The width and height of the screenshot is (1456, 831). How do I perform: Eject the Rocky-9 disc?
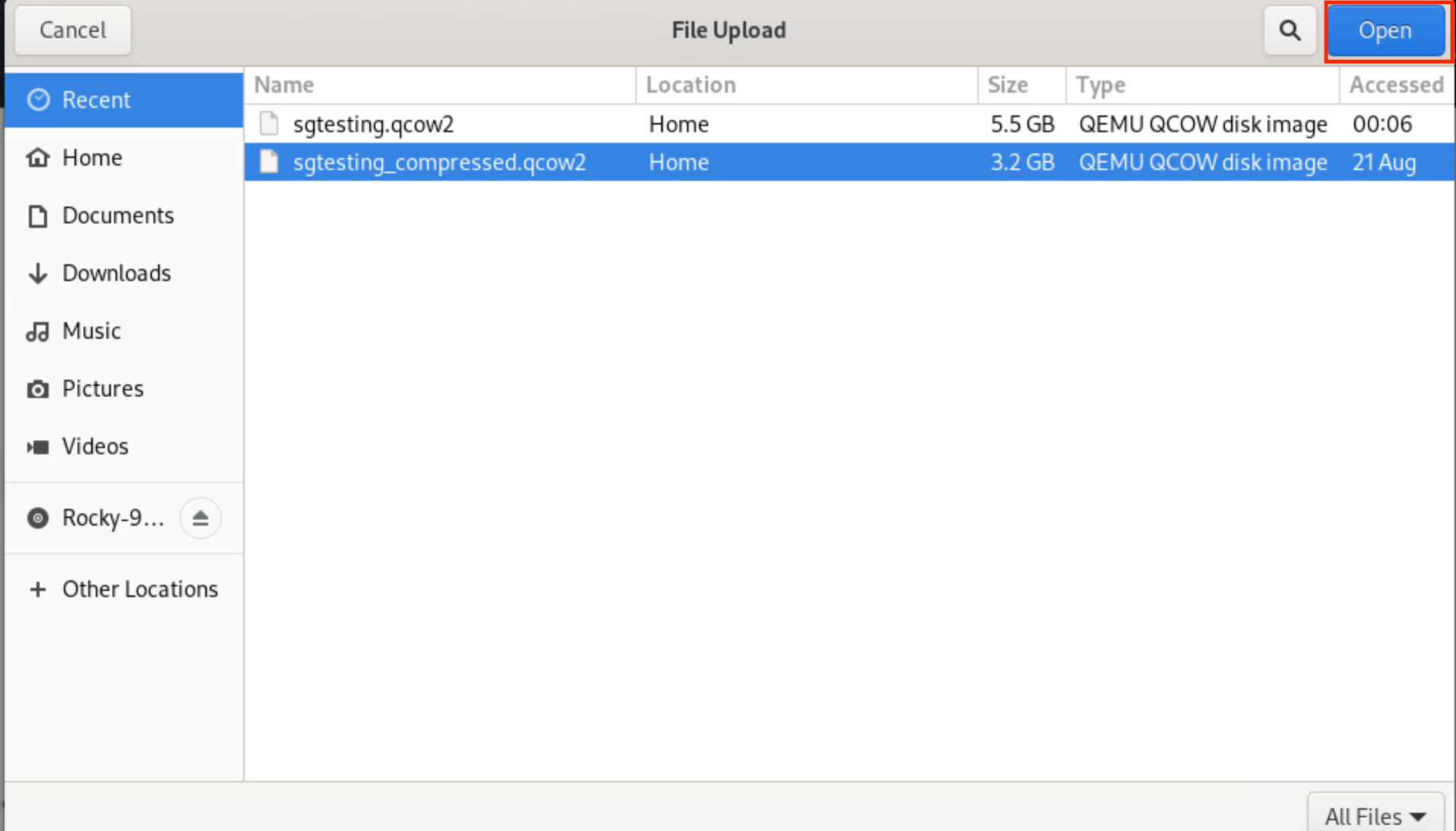(200, 518)
